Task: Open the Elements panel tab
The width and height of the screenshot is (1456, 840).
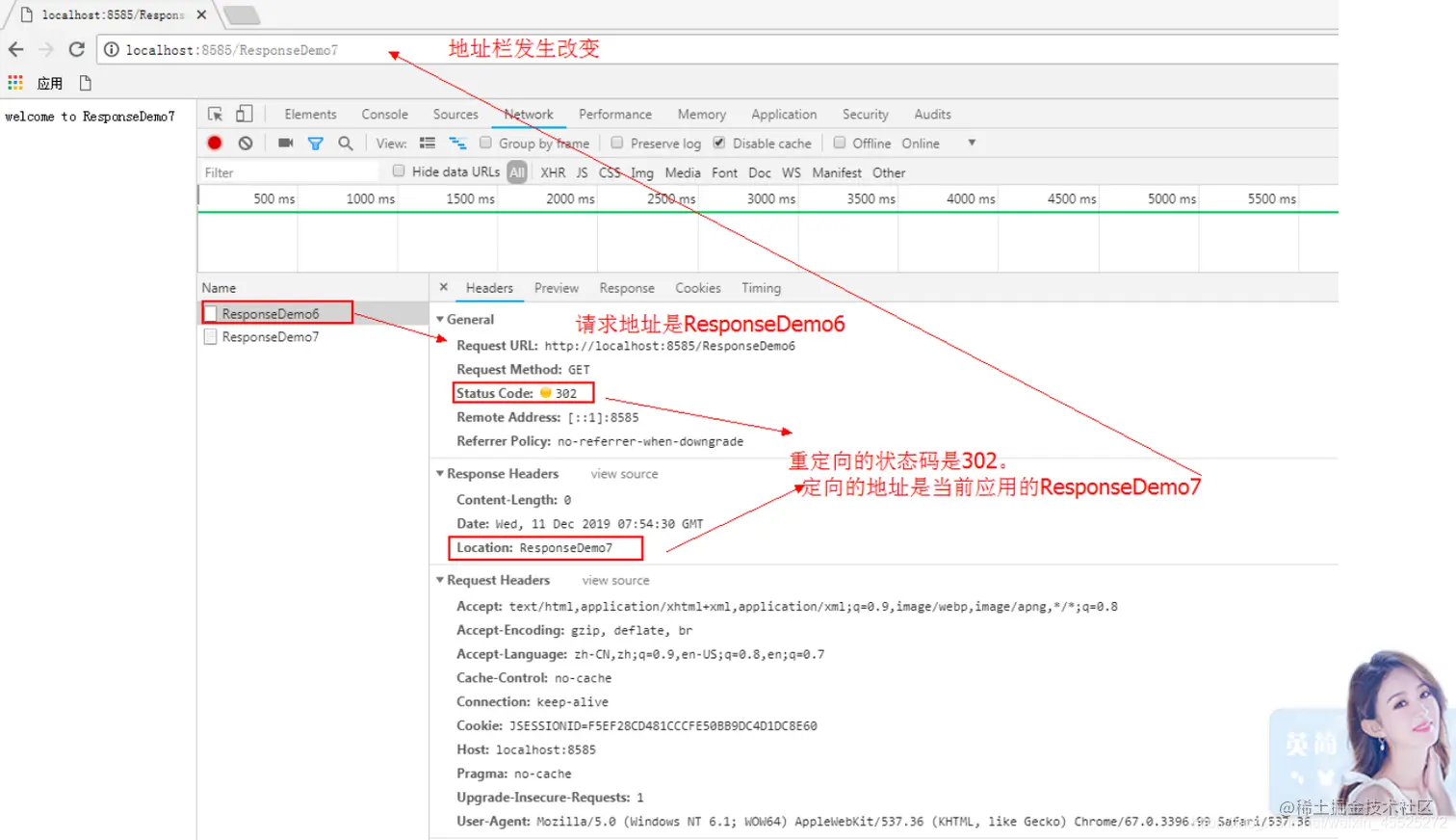Action: pyautogui.click(x=310, y=114)
